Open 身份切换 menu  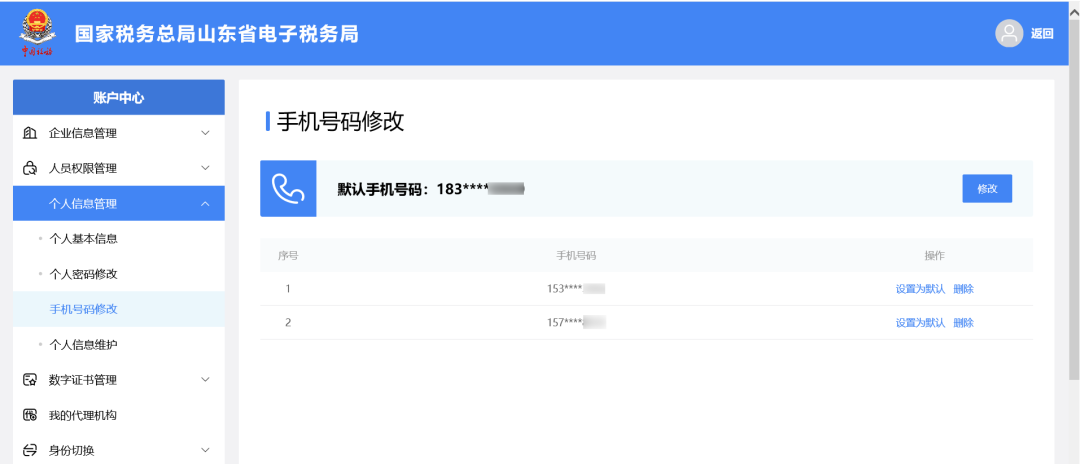click(x=118, y=450)
